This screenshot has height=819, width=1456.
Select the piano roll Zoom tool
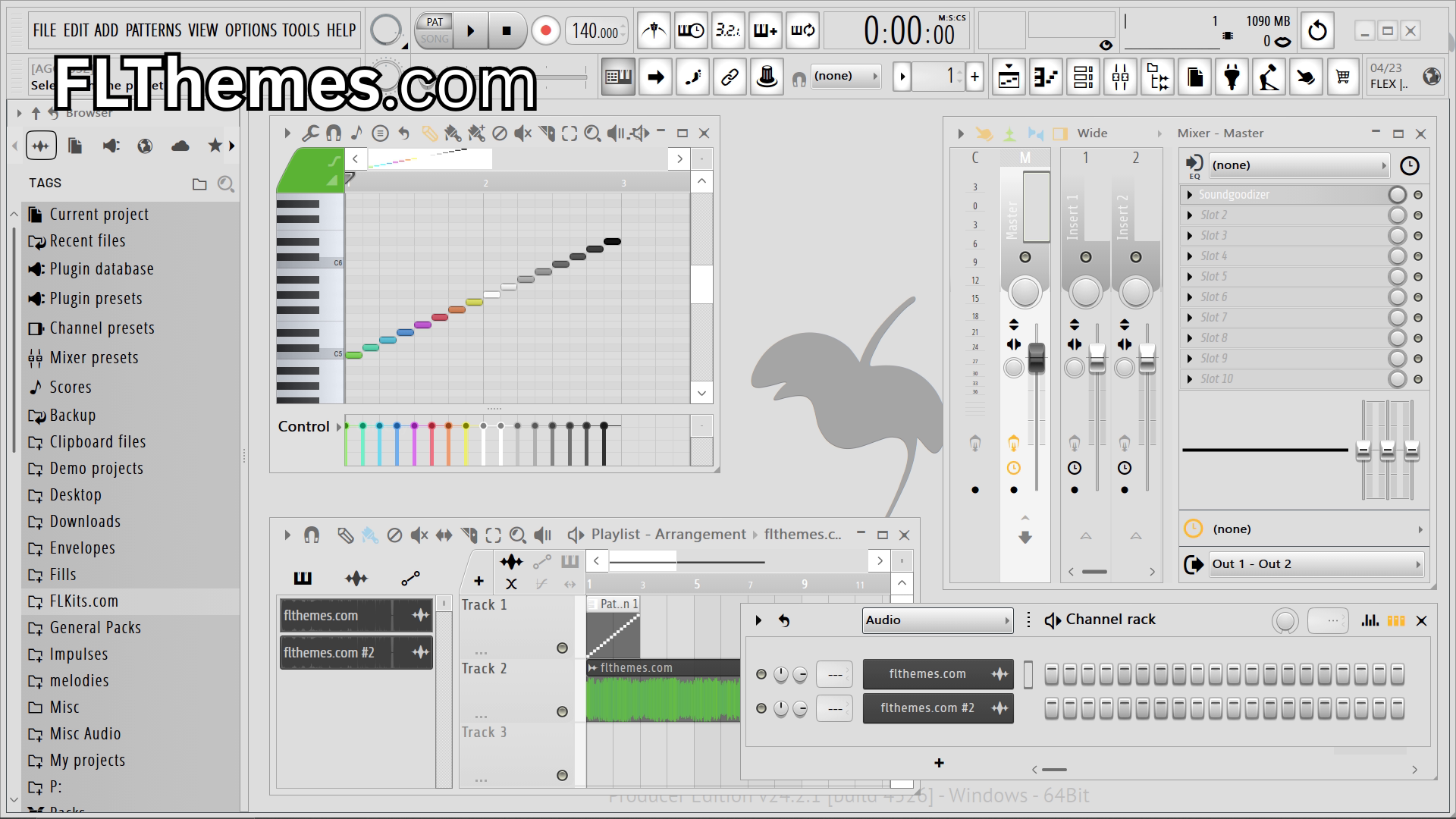coord(592,133)
